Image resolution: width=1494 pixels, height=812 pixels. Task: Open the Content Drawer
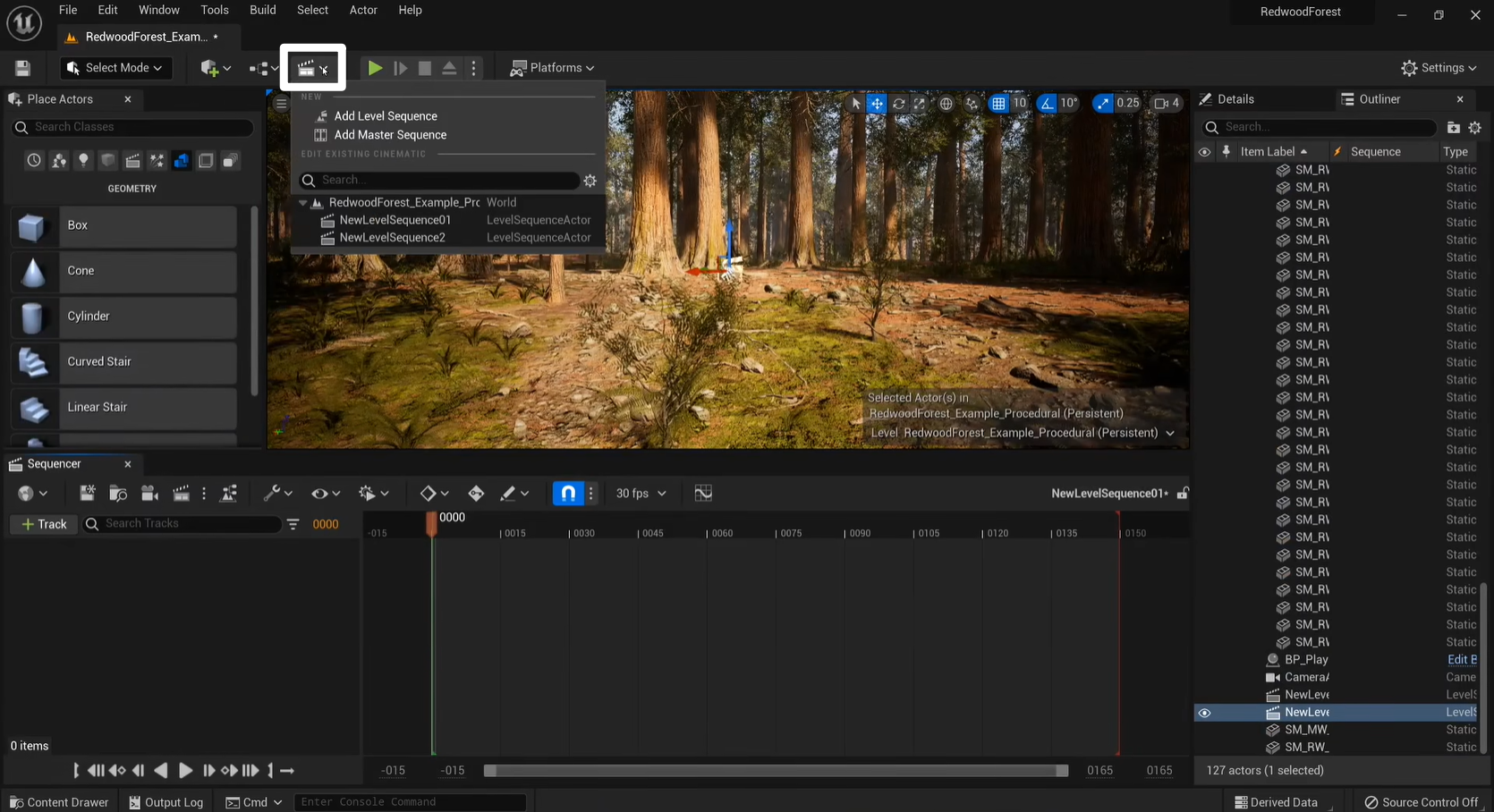(59, 802)
